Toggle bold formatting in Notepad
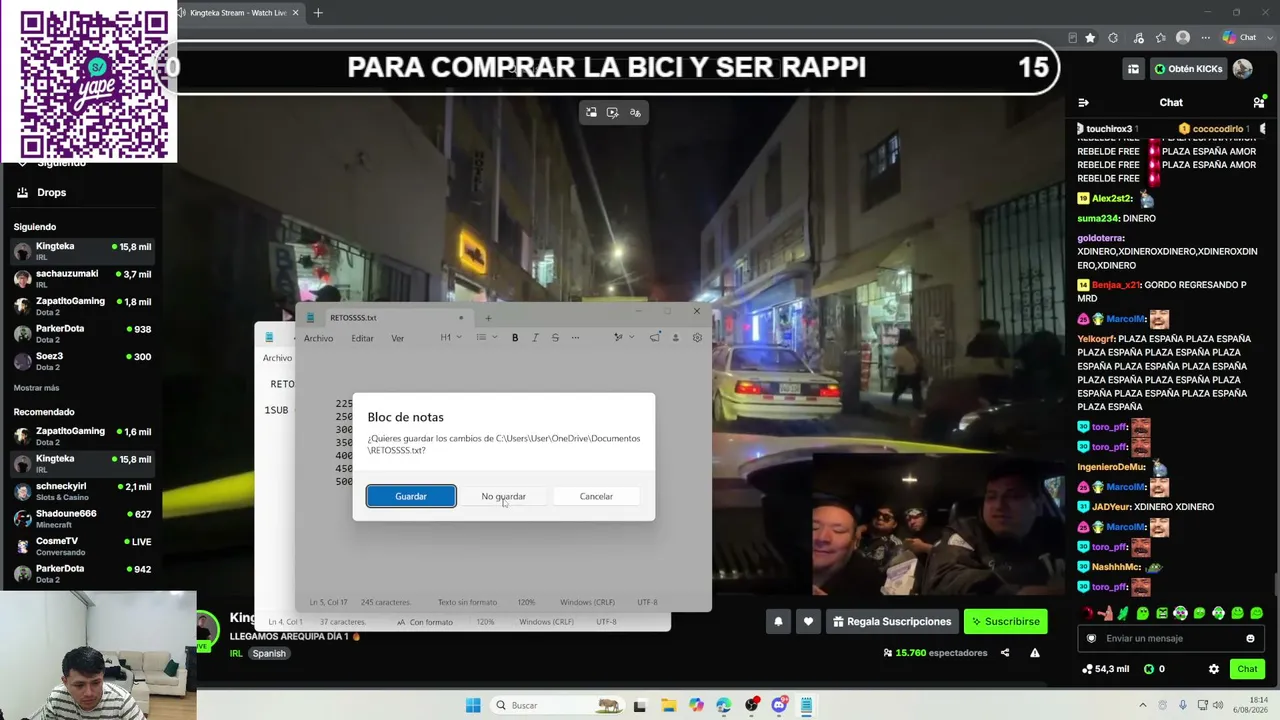The height and width of the screenshot is (720, 1280). click(x=515, y=337)
